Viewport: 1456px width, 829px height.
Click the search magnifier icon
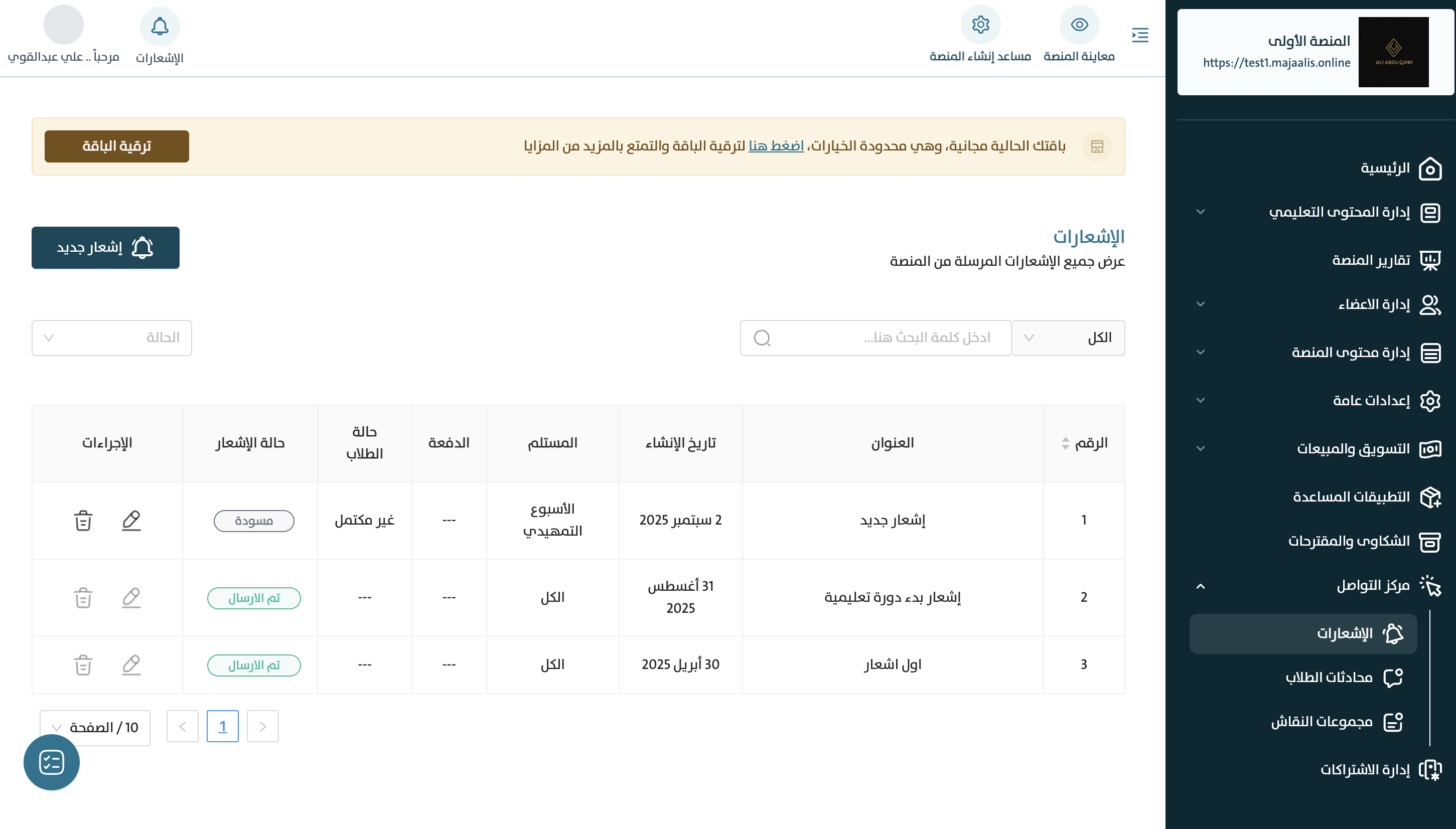point(762,338)
